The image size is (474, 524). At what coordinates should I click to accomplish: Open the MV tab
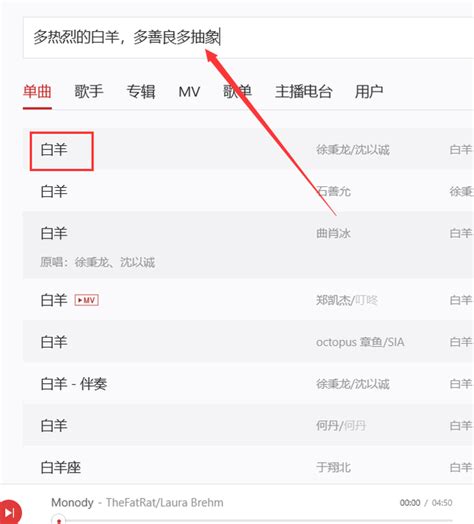pos(189,91)
